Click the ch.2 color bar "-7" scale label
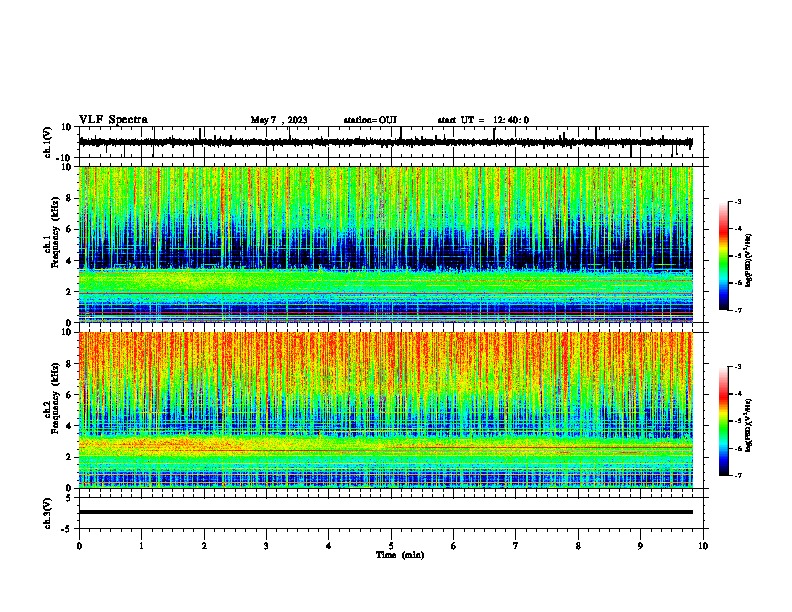The width and height of the screenshot is (792, 612). [737, 475]
